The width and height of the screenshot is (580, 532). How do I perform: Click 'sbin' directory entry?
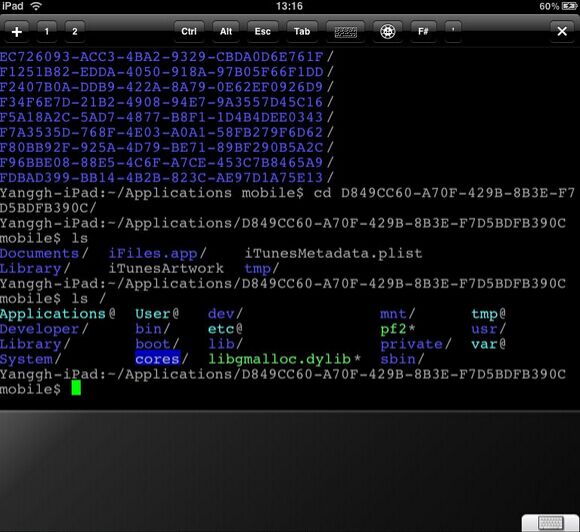coord(398,359)
